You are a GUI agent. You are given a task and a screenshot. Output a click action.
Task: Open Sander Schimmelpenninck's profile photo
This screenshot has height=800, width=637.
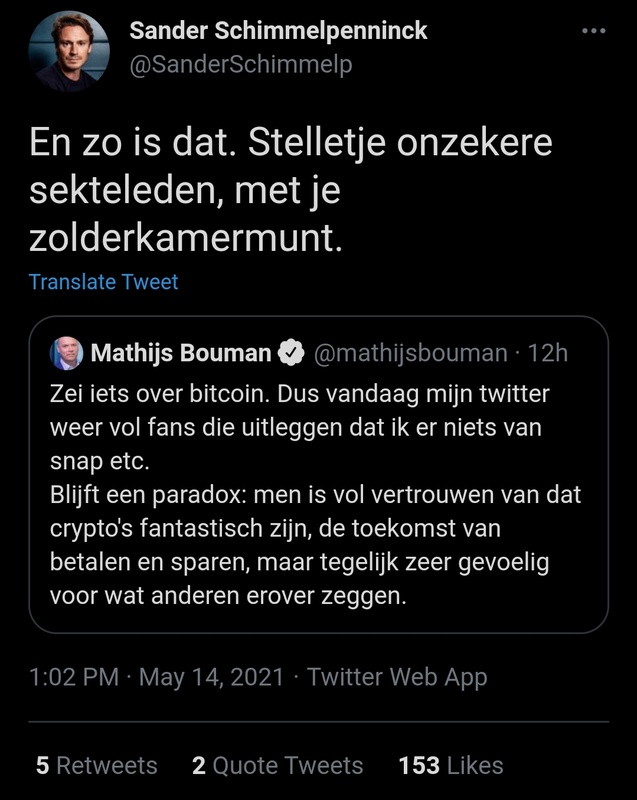[69, 50]
